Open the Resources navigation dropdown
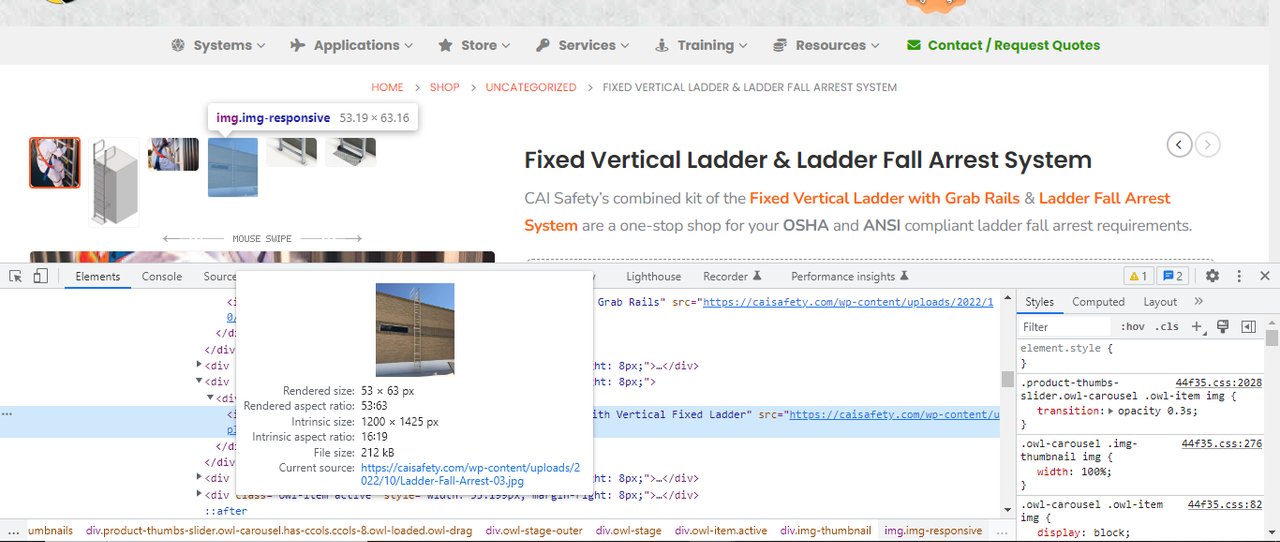The image size is (1280, 542). 827,45
